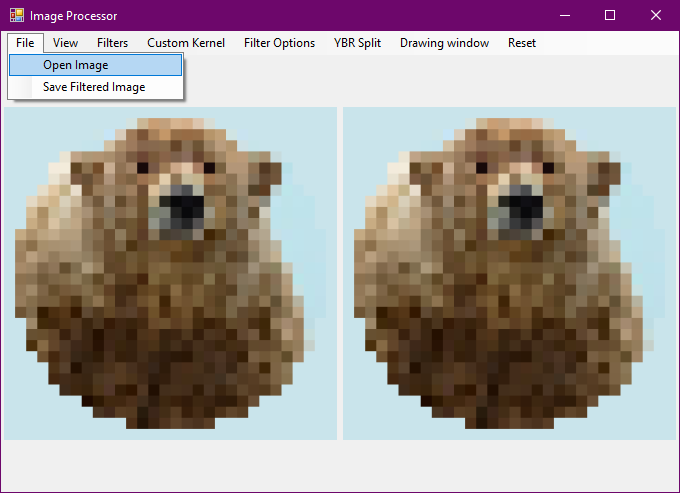Maximize the Image Processor window

610,16
